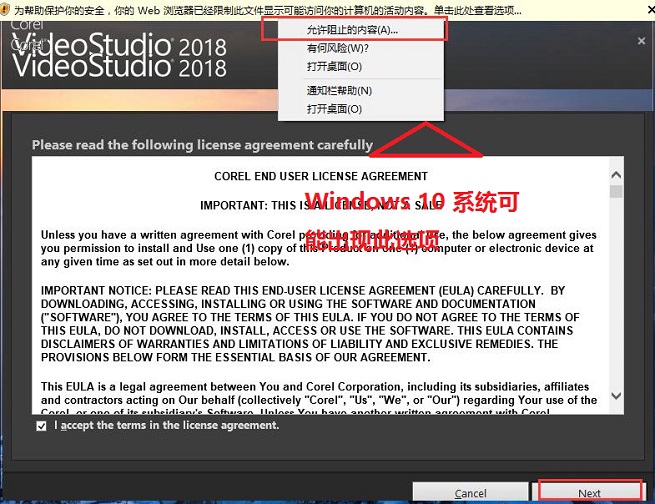655x504 pixels.
Task: Click the security shield icon in the notification bar
Action: (4, 9)
